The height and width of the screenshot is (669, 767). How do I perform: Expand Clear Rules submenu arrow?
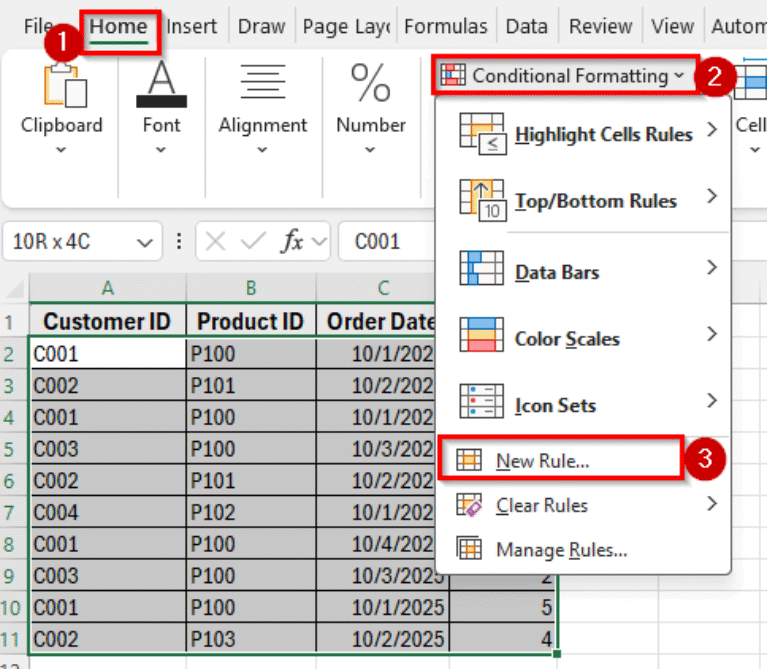tap(712, 503)
